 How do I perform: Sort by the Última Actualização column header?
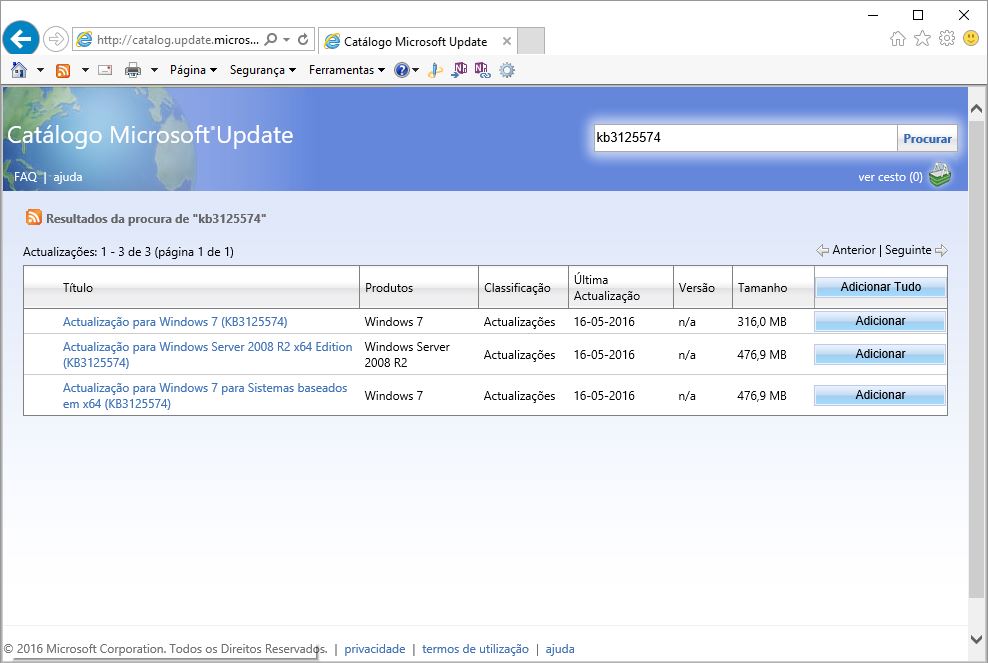pos(607,287)
